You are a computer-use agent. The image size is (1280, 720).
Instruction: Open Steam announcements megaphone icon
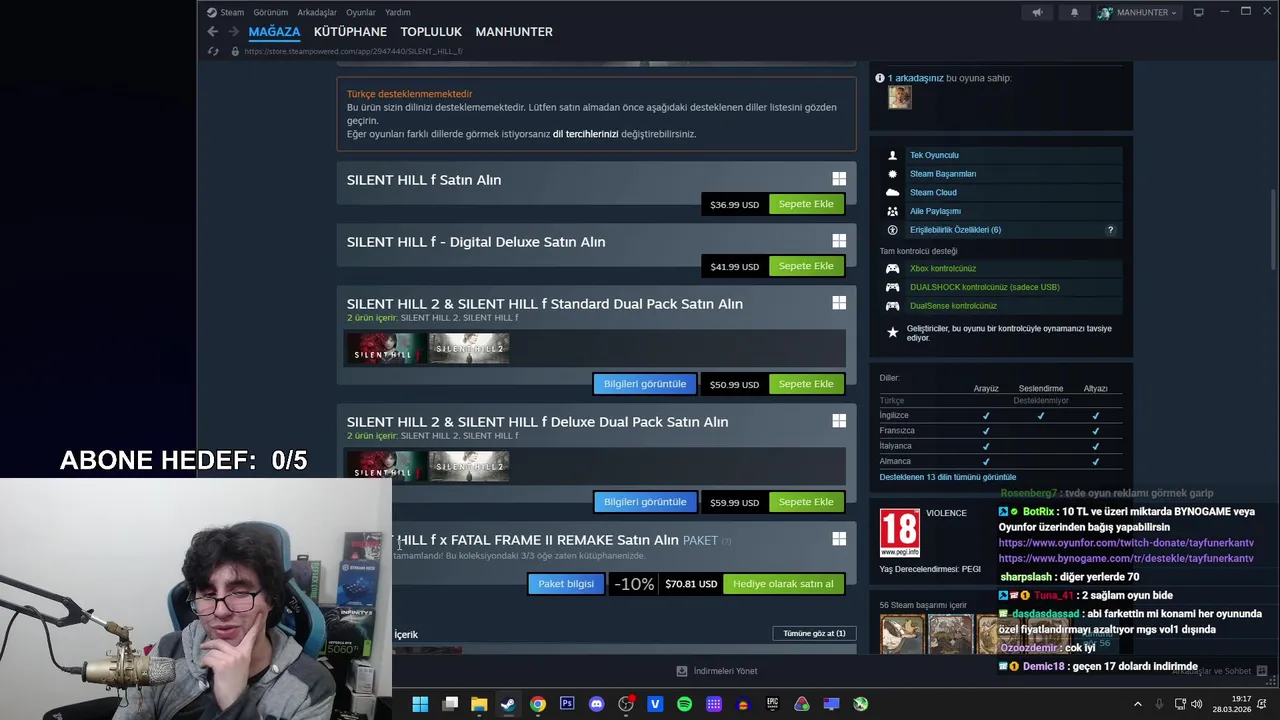pos(1037,12)
